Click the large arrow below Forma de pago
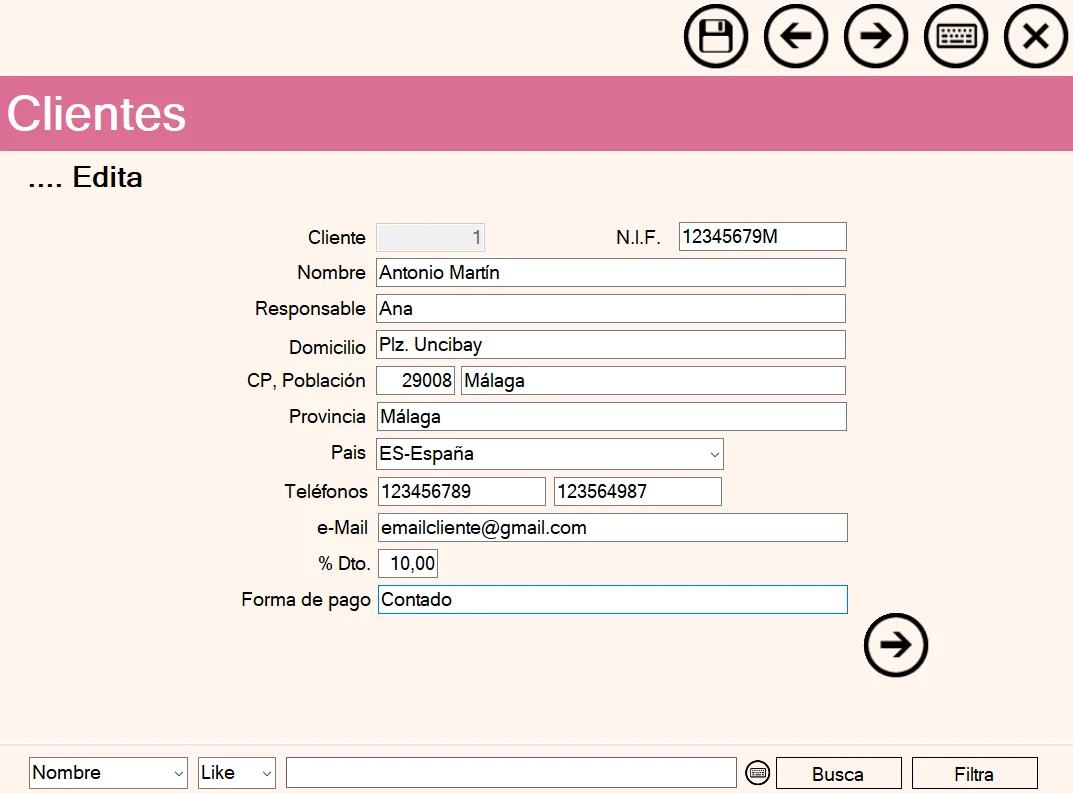 895,645
